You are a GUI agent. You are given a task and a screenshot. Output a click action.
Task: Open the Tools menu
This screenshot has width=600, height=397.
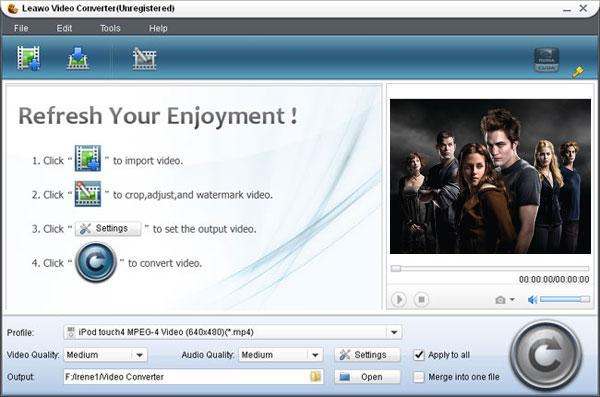click(x=110, y=28)
